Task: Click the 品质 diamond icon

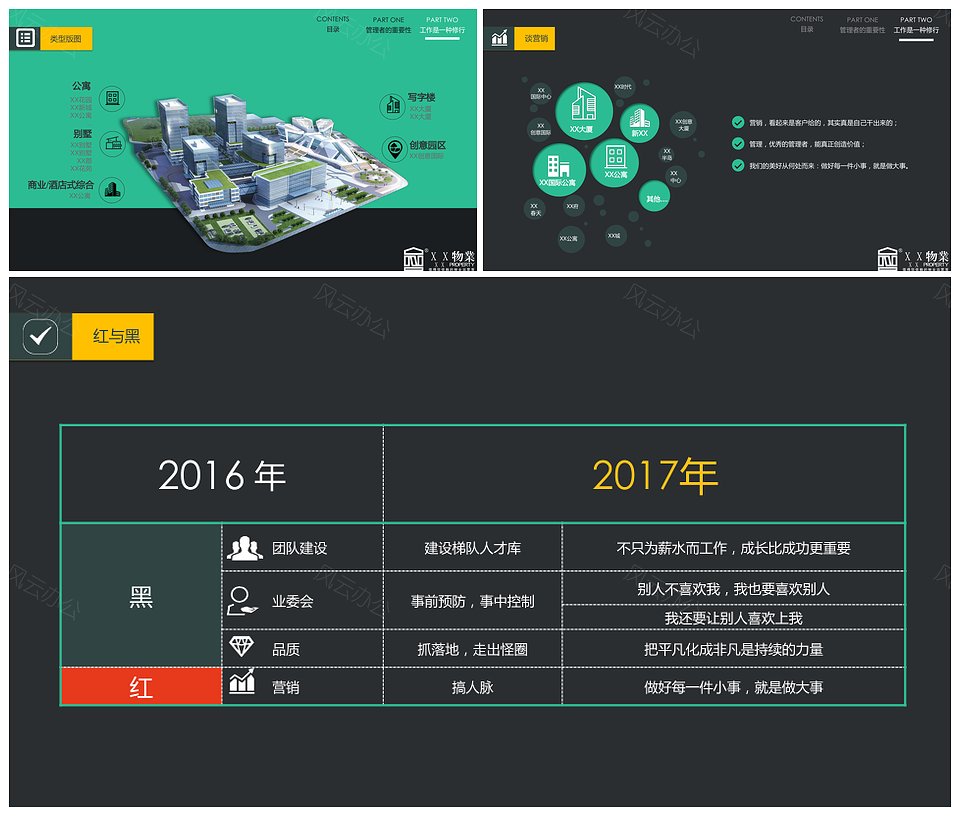Action: (x=241, y=646)
